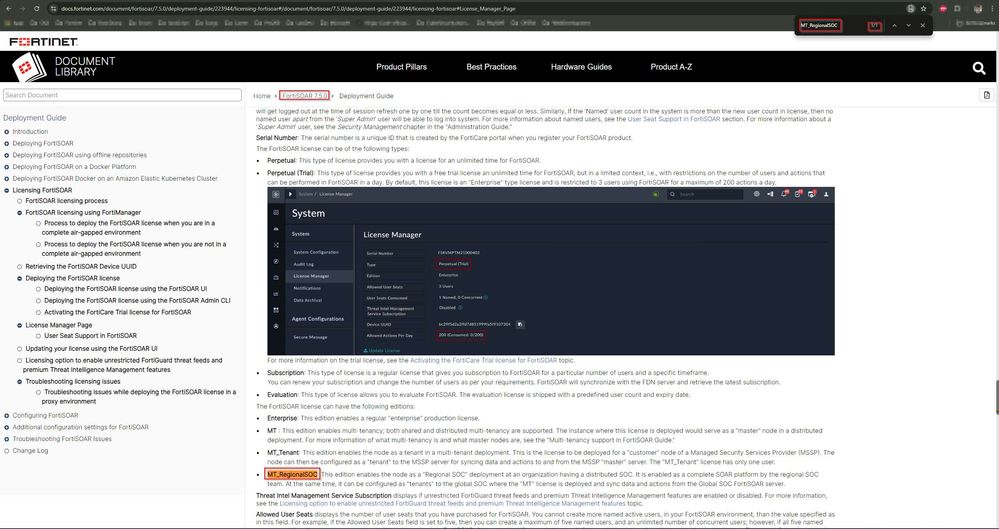The height and width of the screenshot is (529, 999).
Task: Open the Hardware Guides menu
Action: tap(581, 66)
